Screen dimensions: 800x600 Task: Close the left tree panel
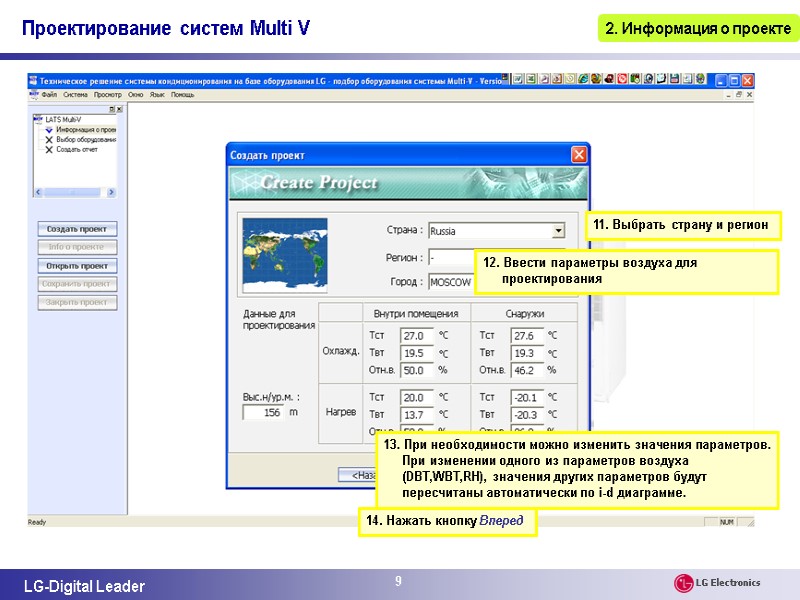[119, 109]
